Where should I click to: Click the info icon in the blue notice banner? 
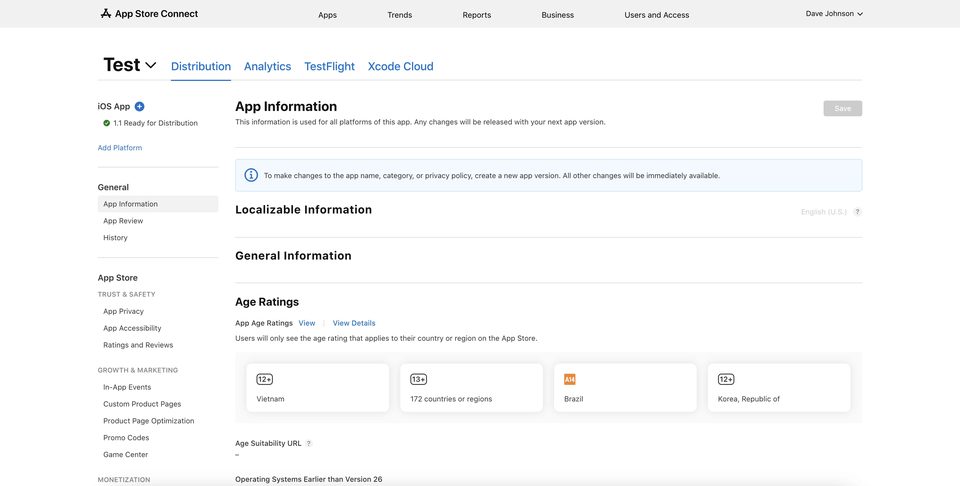click(251, 175)
